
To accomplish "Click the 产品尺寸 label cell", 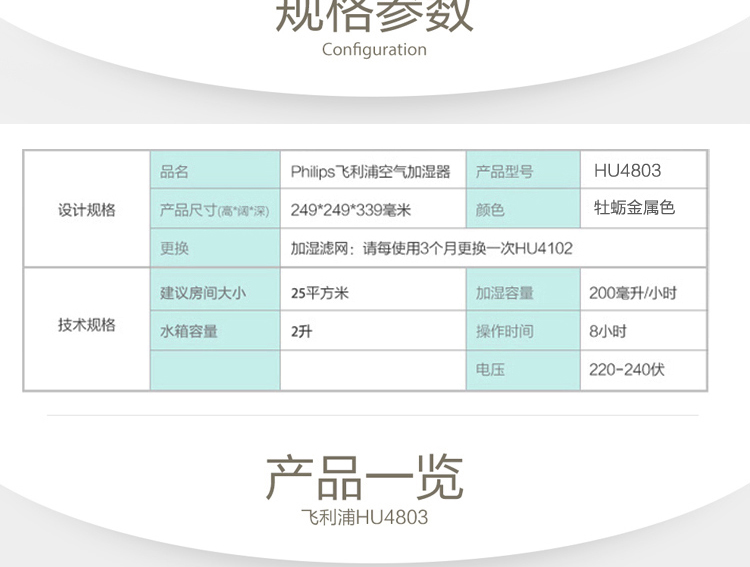I will pyautogui.click(x=215, y=209).
